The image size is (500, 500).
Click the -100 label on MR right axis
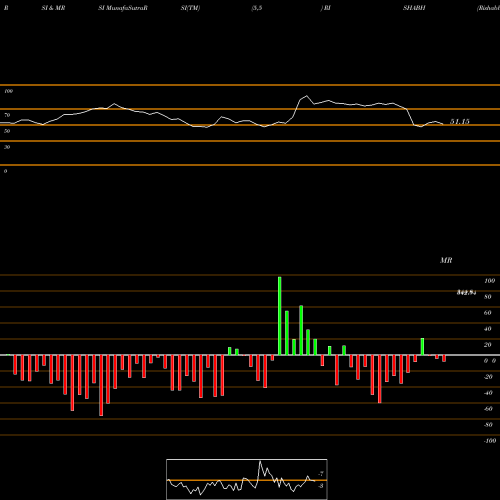(490, 441)
